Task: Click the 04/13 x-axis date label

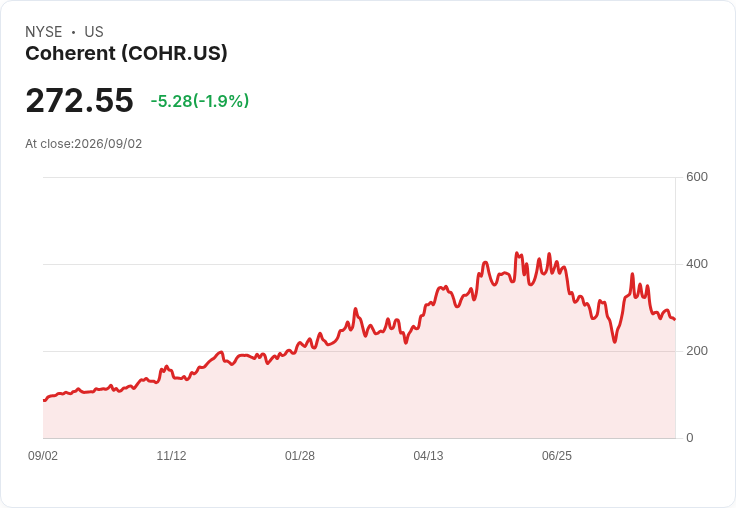Action: (x=428, y=455)
